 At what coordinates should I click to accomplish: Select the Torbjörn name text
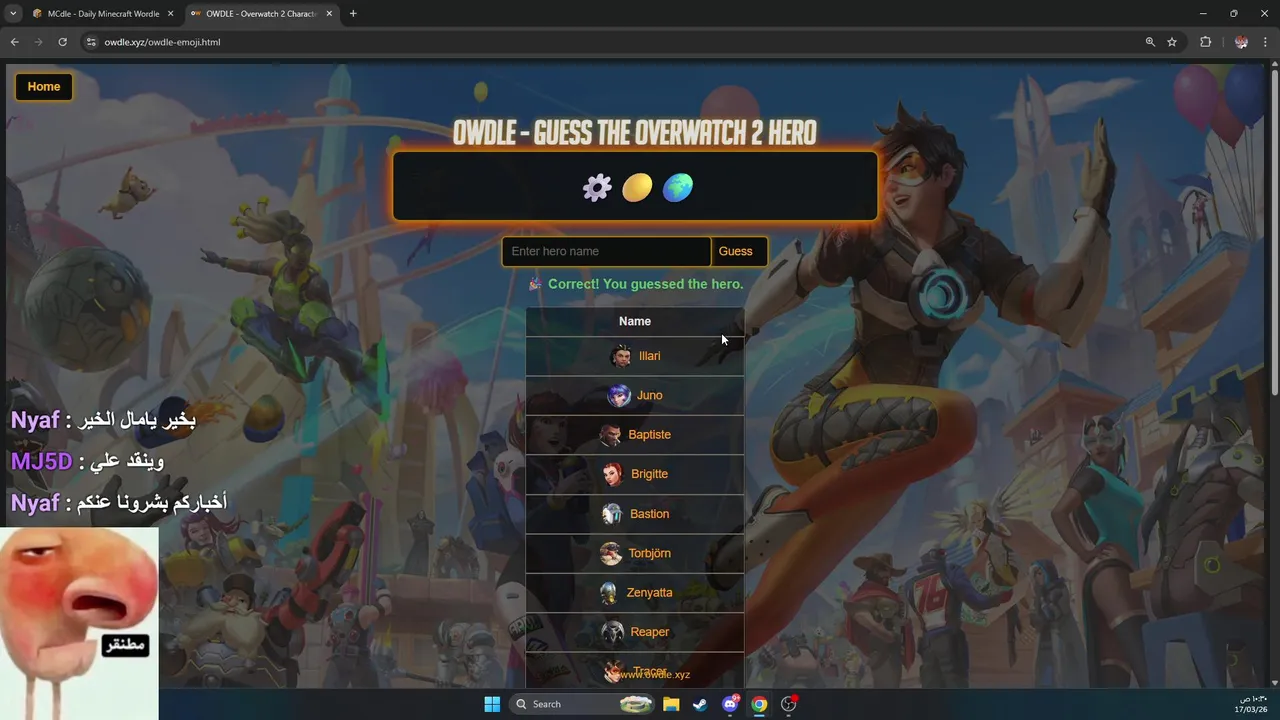coord(650,553)
